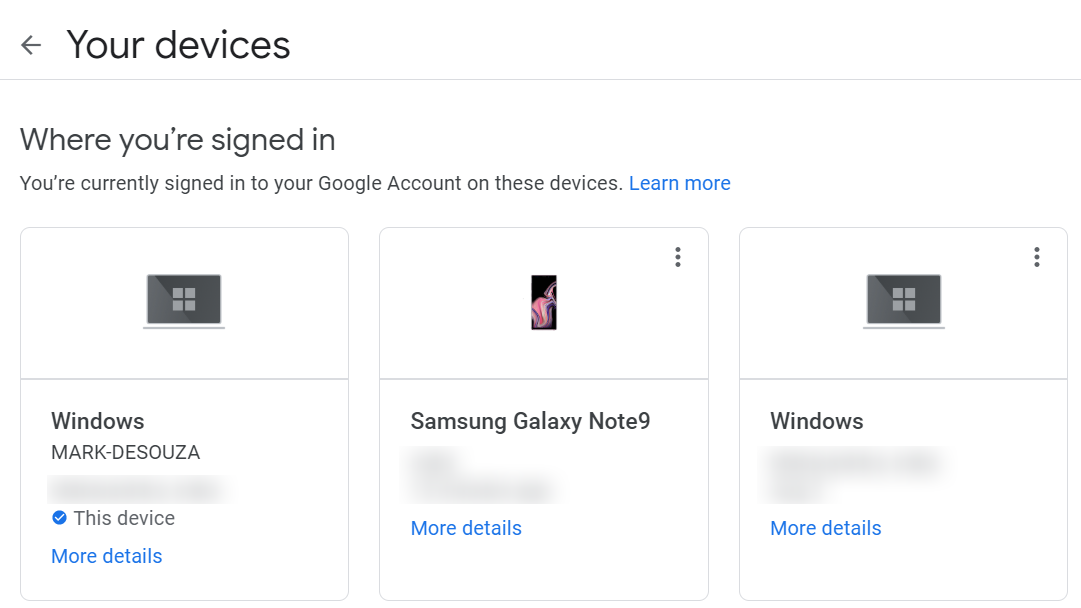Screen dimensions: 1081x608
Task: Open More details on the rightmost Windows card
Action: pos(825,528)
